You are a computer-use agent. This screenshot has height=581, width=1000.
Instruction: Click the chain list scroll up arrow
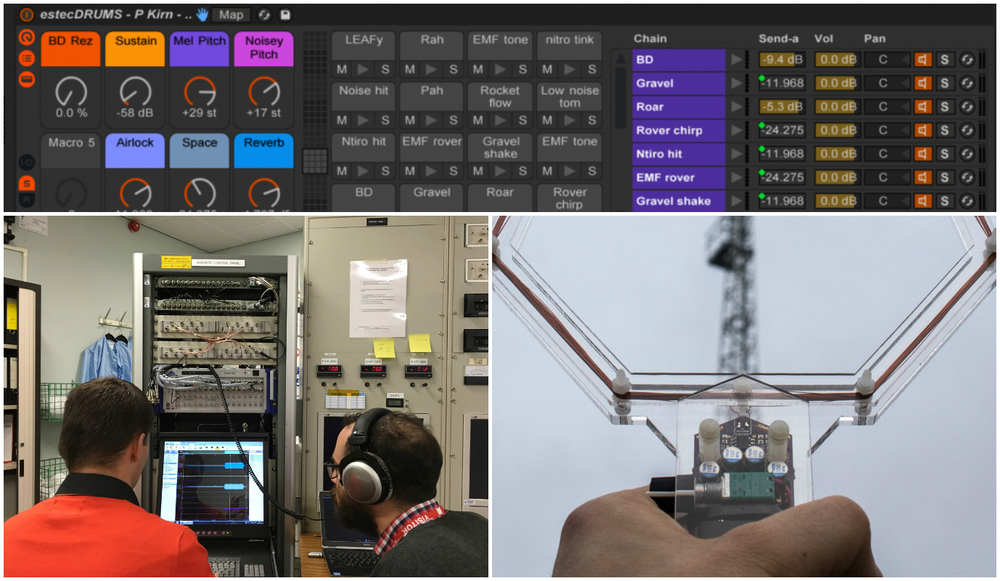620,56
